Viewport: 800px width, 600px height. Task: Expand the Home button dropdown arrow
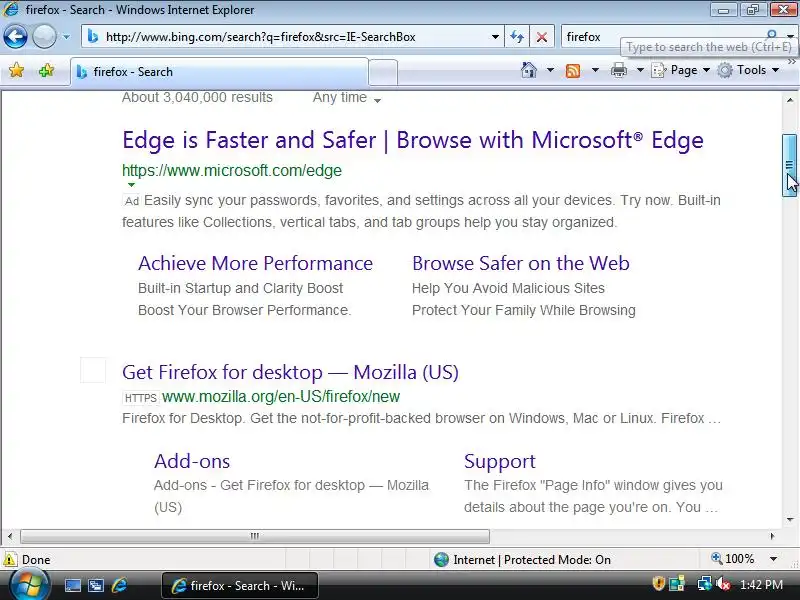550,70
